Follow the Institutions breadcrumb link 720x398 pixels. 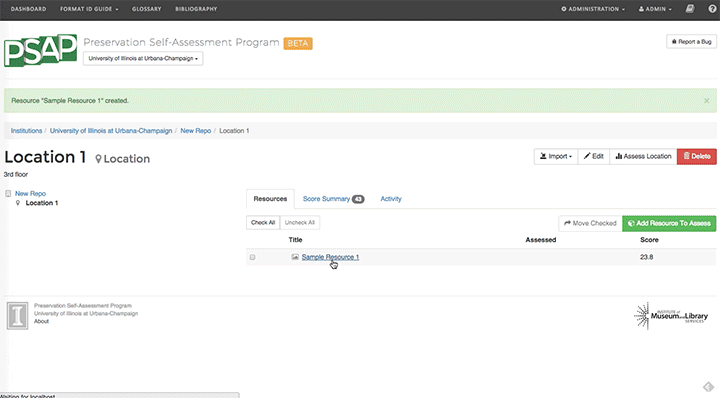click(27, 131)
